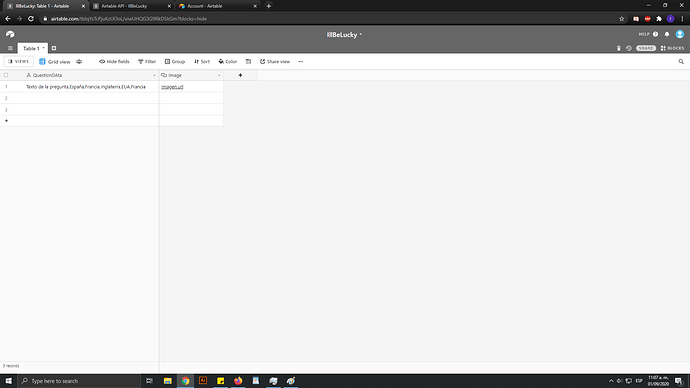Screen dimensions: 690x388
Task: Open the hamburger tables list icon
Action: (10, 48)
